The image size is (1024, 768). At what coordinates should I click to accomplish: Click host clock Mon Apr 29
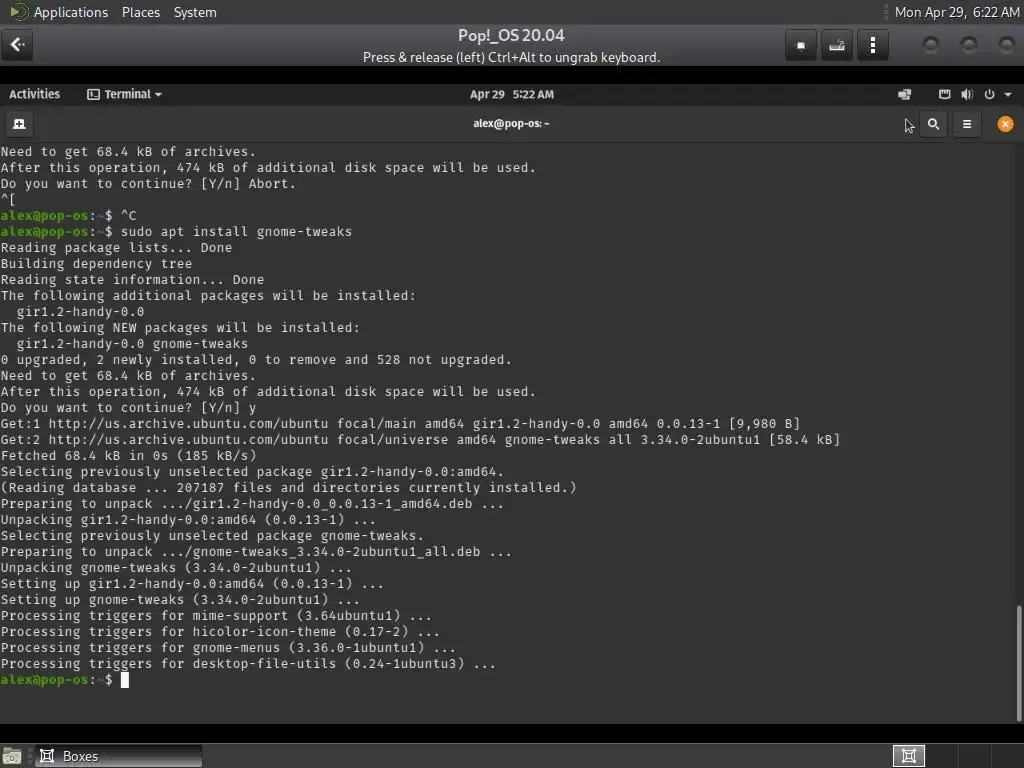point(957,12)
